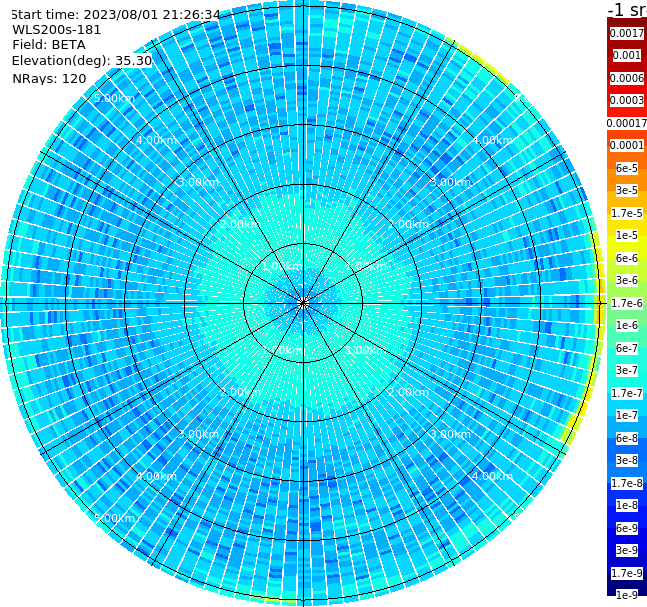Image resolution: width=647 pixels, height=607 pixels.
Task: Click the 1e-7 colorbar tick label
Action: point(627,415)
